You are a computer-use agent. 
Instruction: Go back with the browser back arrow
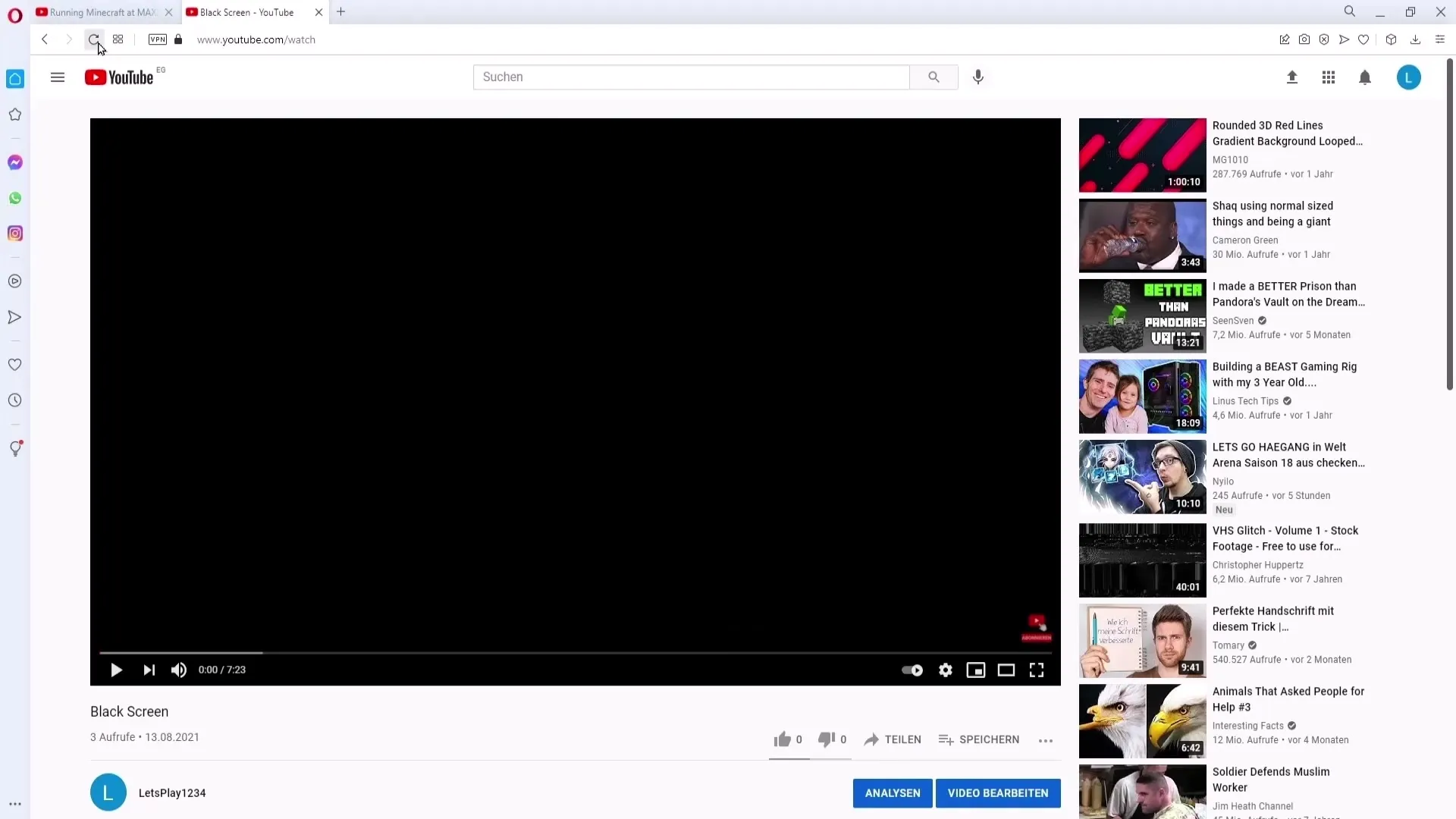coord(45,39)
